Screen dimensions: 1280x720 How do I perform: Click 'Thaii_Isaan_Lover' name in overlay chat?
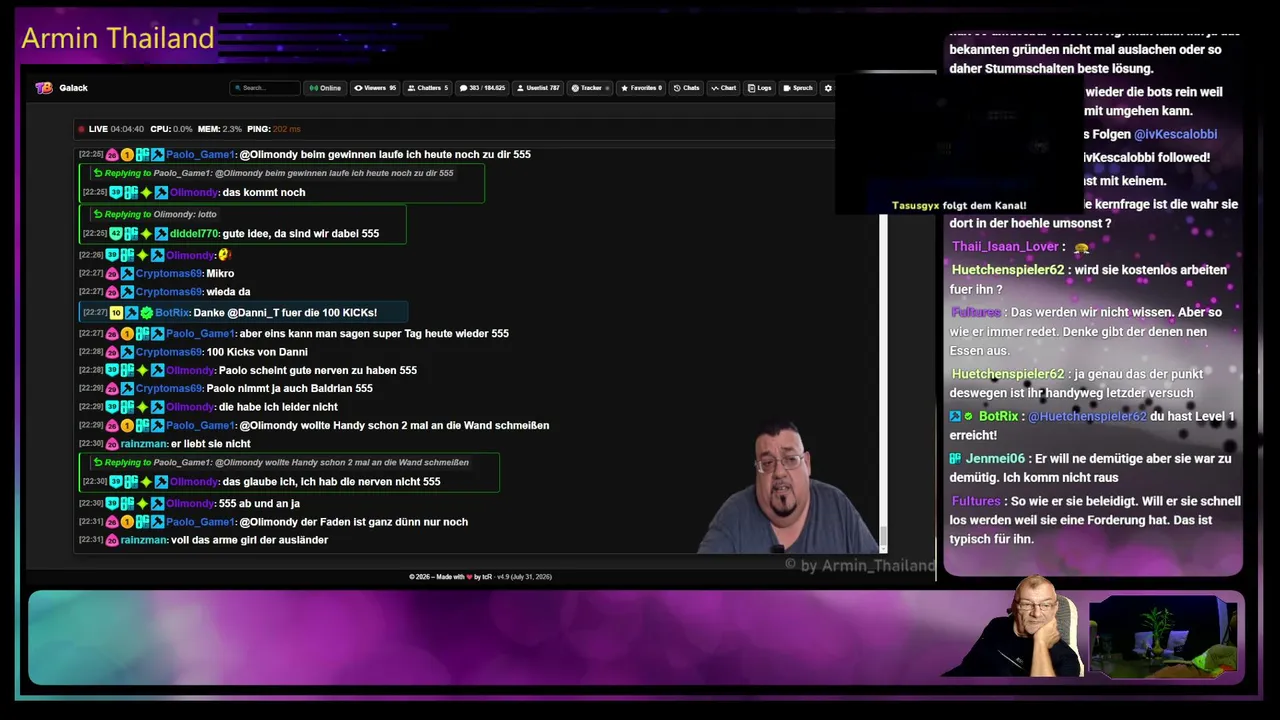pyautogui.click(x=1005, y=247)
